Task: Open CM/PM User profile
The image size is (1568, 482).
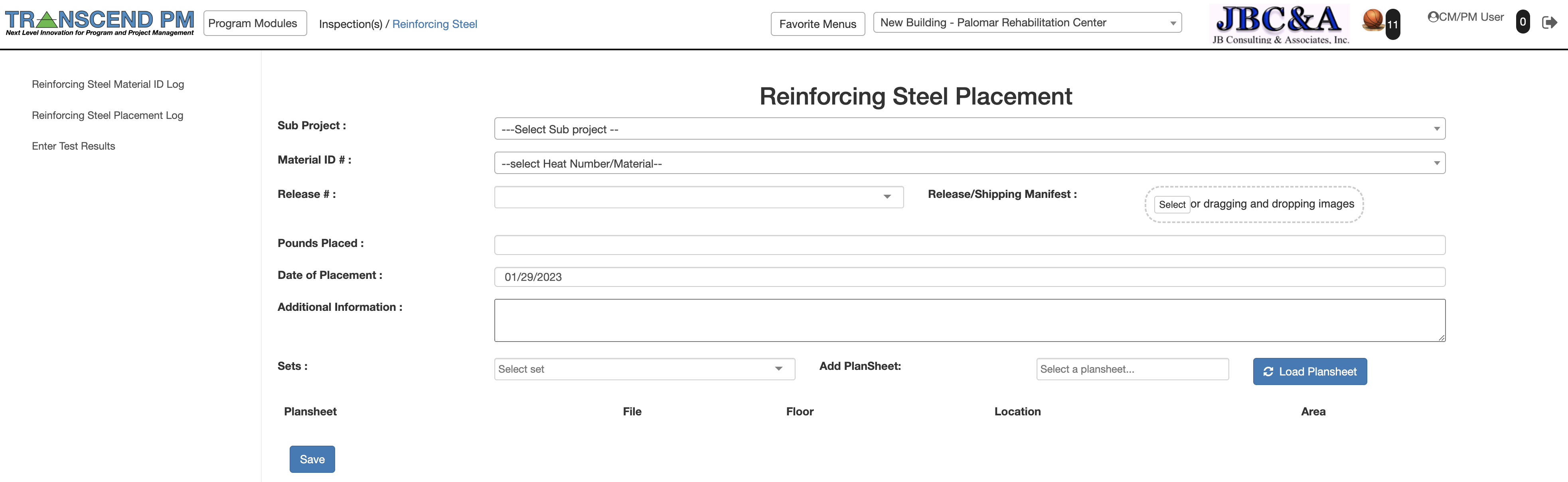Action: 1465,17
